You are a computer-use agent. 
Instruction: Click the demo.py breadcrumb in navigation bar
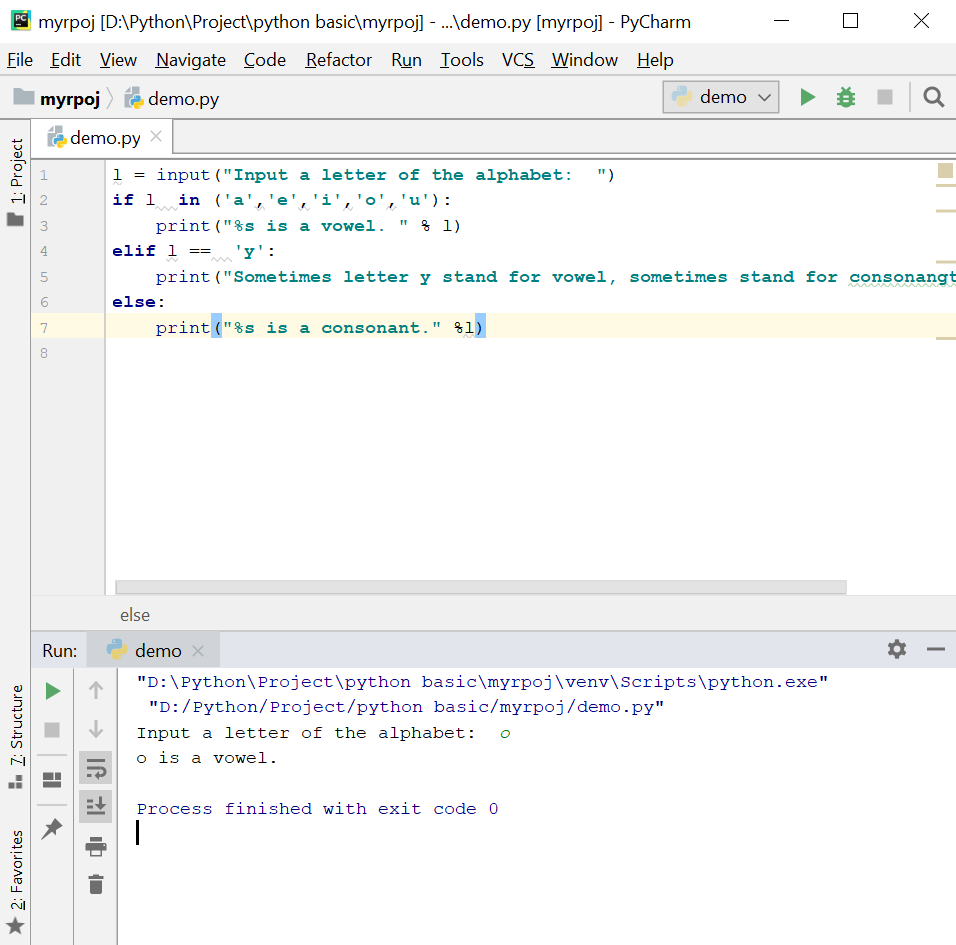click(172, 98)
